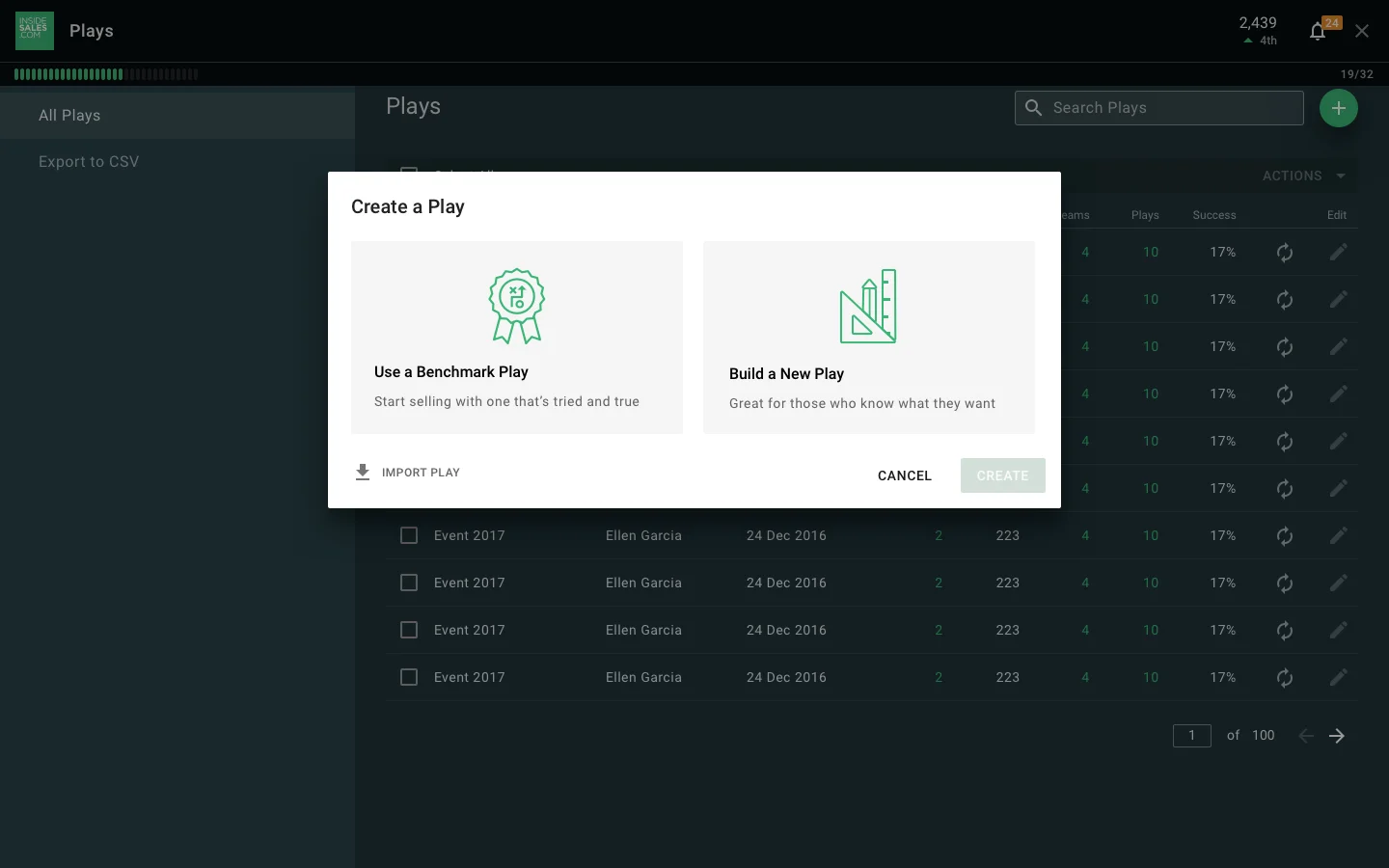Refresh the topmost table row
The image size is (1389, 868).
pos(1285,253)
